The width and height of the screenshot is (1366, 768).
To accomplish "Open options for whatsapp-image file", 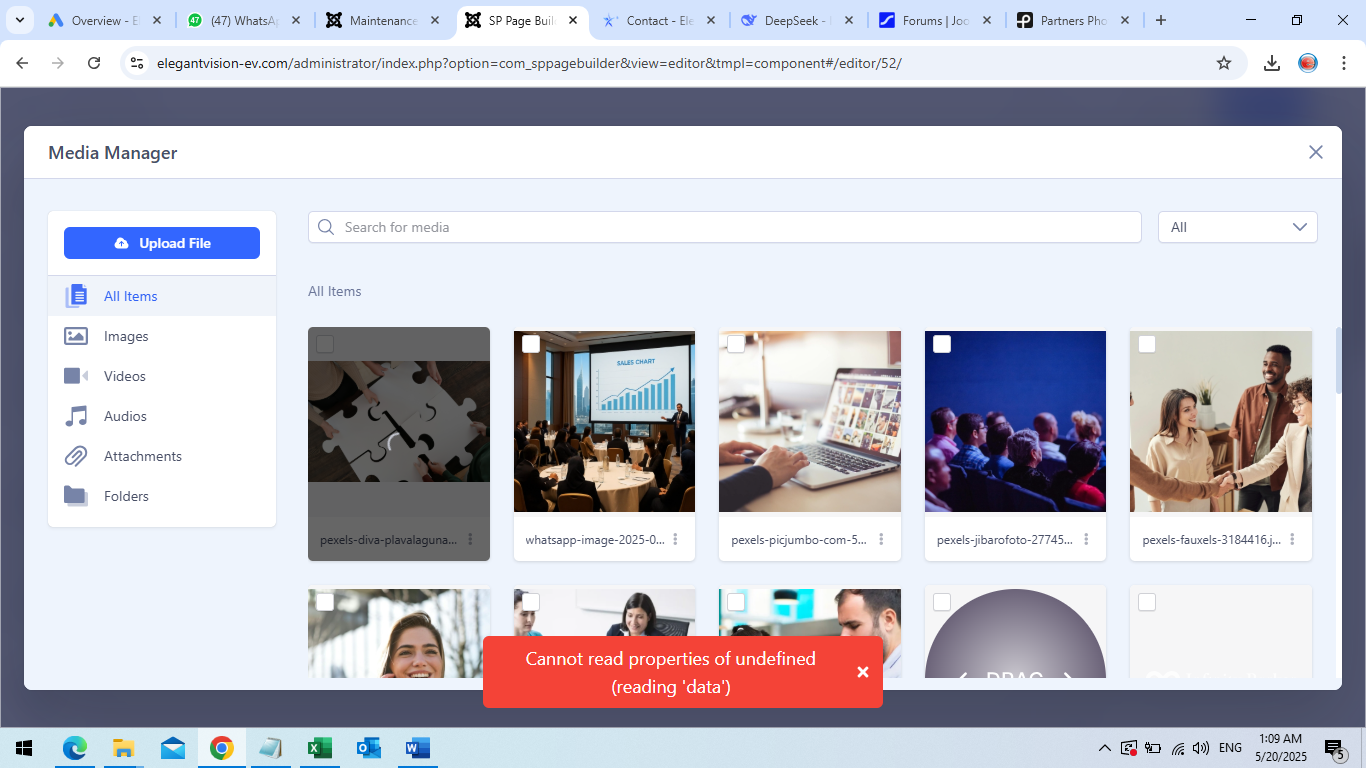I will (x=676, y=539).
